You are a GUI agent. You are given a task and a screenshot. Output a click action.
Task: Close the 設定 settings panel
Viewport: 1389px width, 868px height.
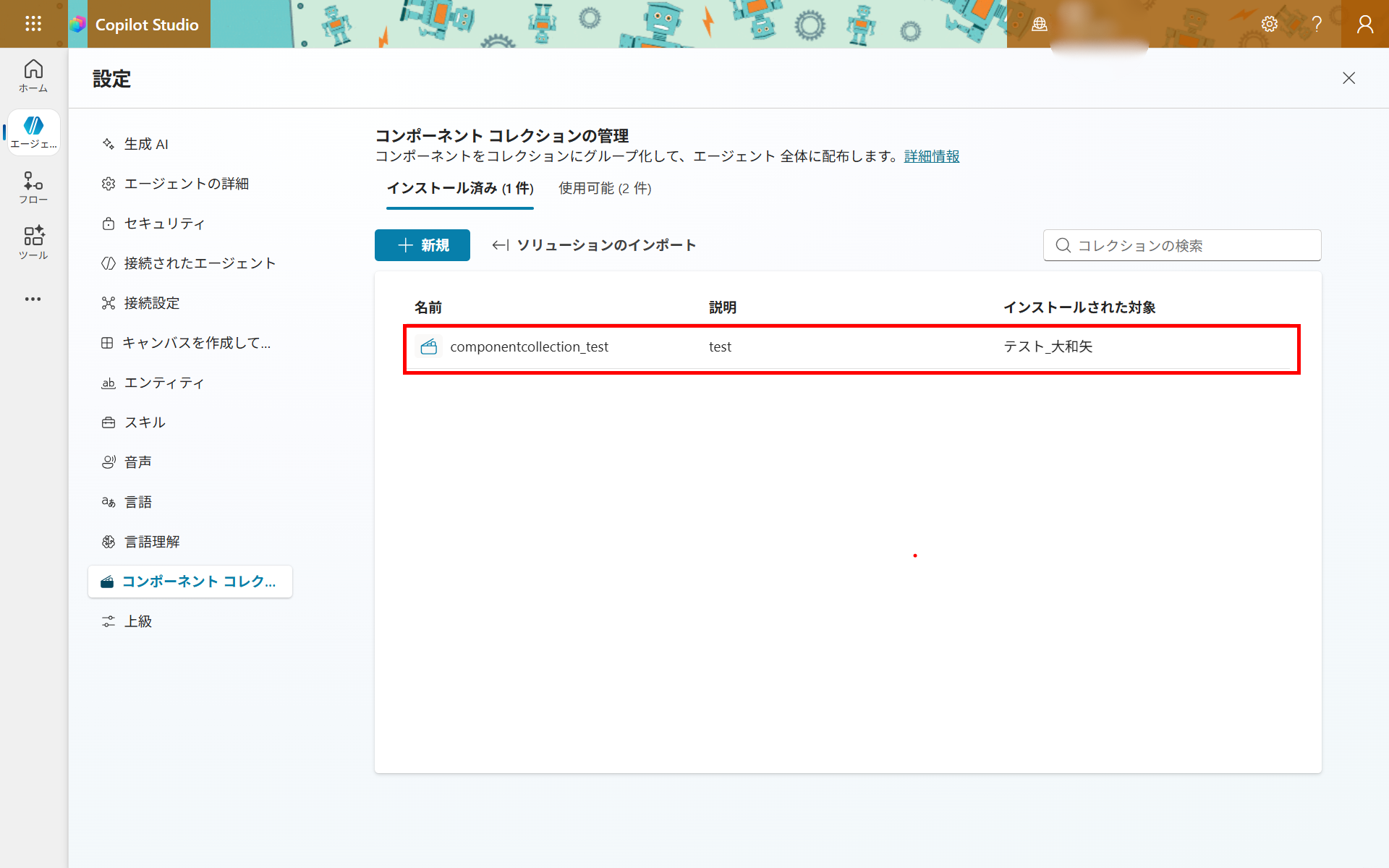click(x=1348, y=78)
